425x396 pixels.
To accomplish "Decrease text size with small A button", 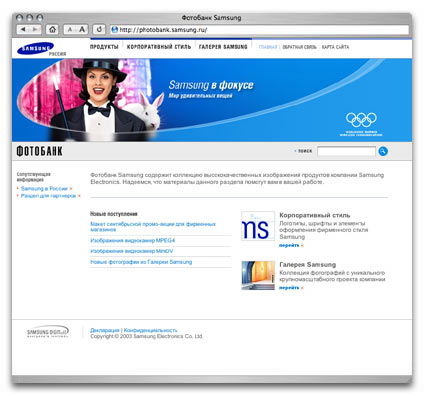I will tap(70, 30).
